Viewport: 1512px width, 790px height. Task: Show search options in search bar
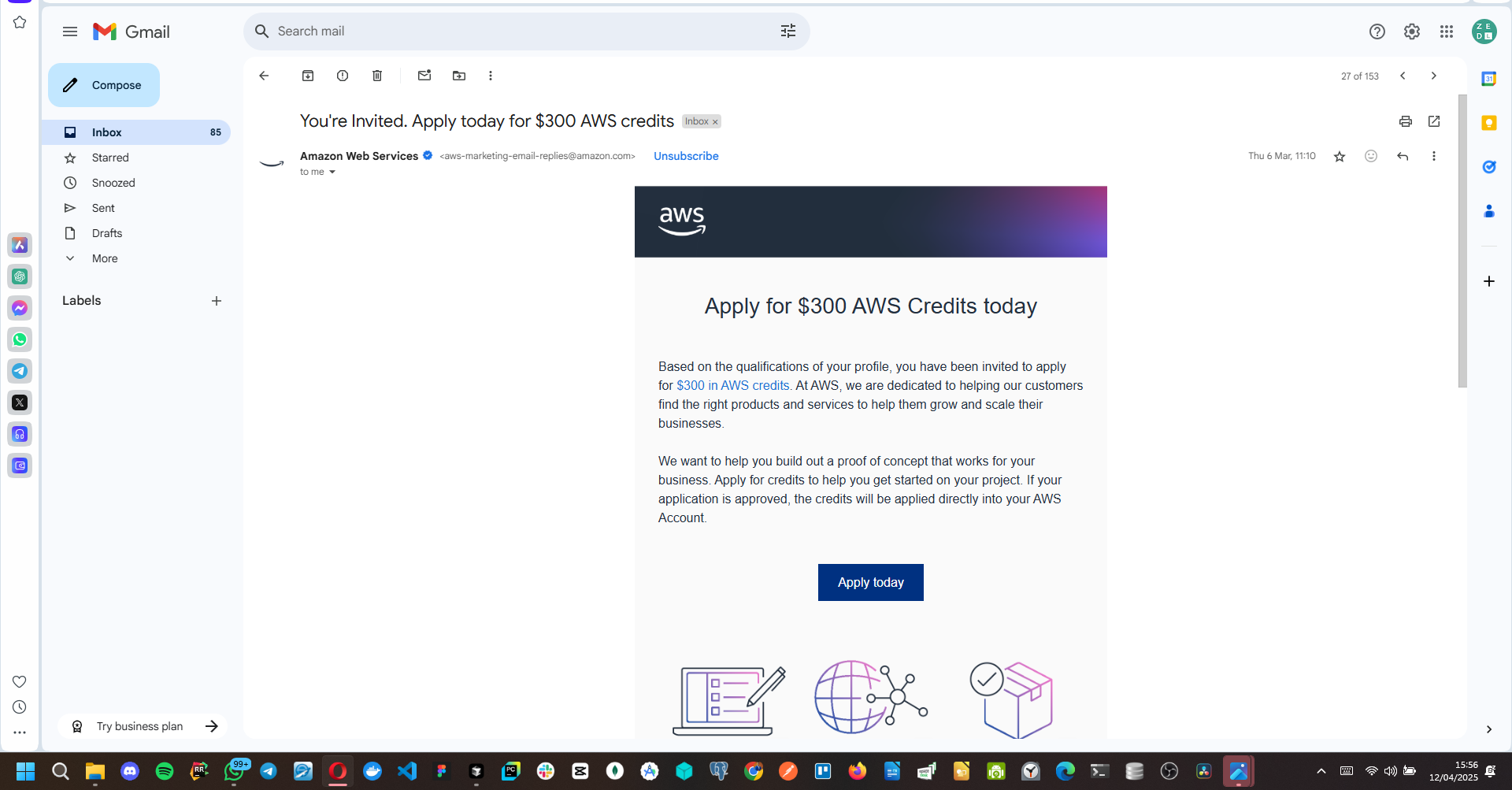[x=788, y=32]
